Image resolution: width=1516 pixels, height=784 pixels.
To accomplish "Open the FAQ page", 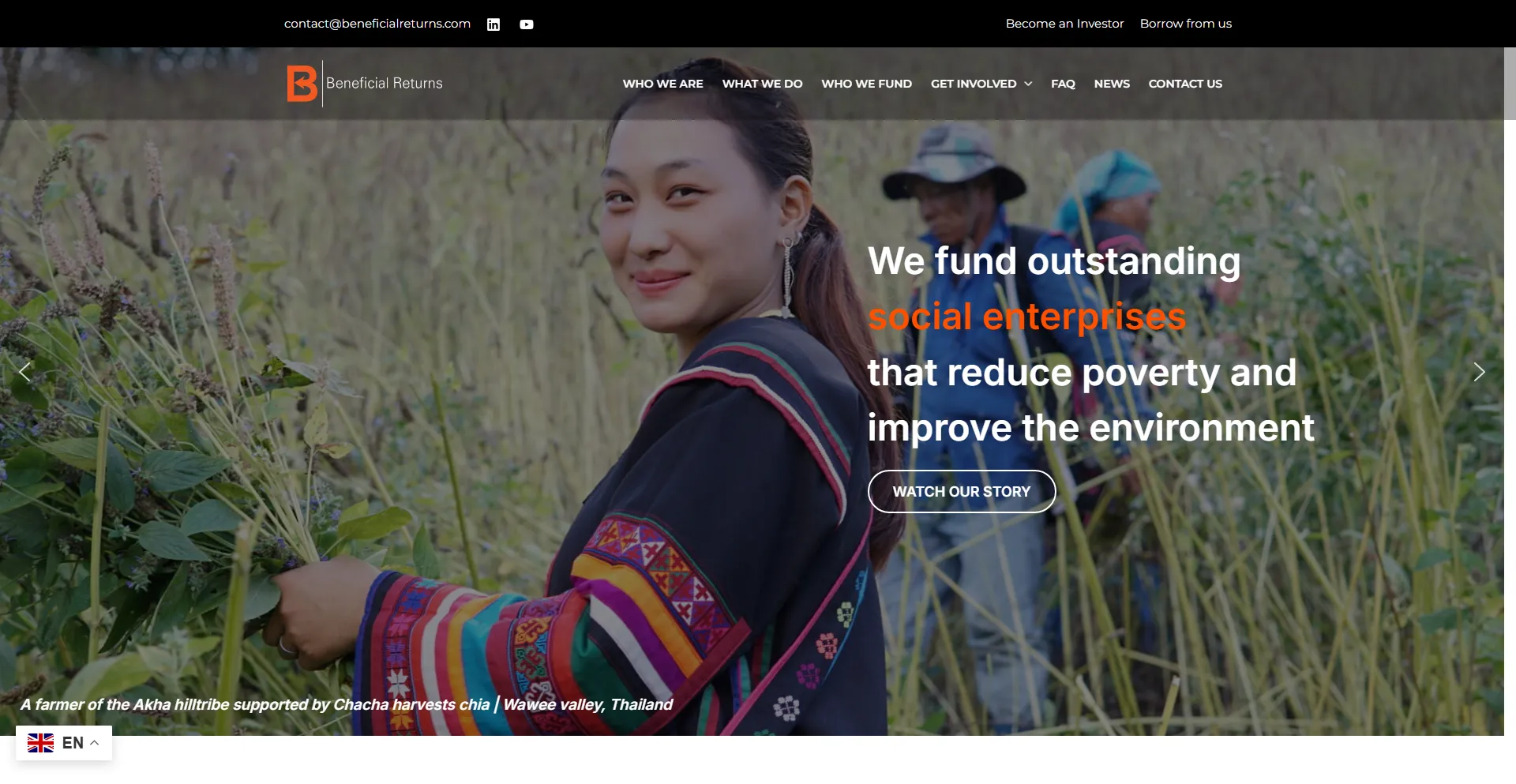I will pyautogui.click(x=1063, y=84).
